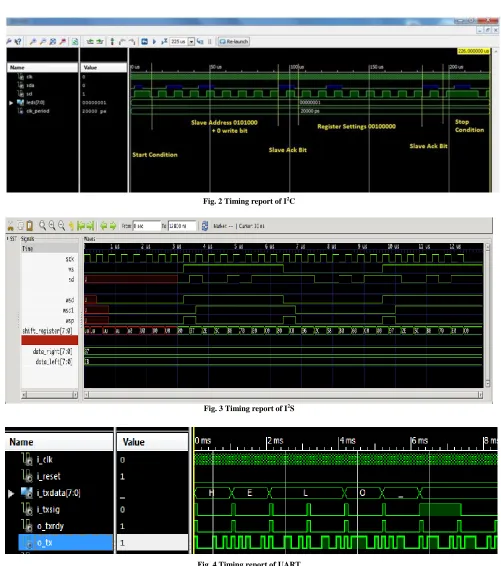Expand the leds[7:0] bus signal
This screenshot has height=566, width=501.
[x=11, y=103]
